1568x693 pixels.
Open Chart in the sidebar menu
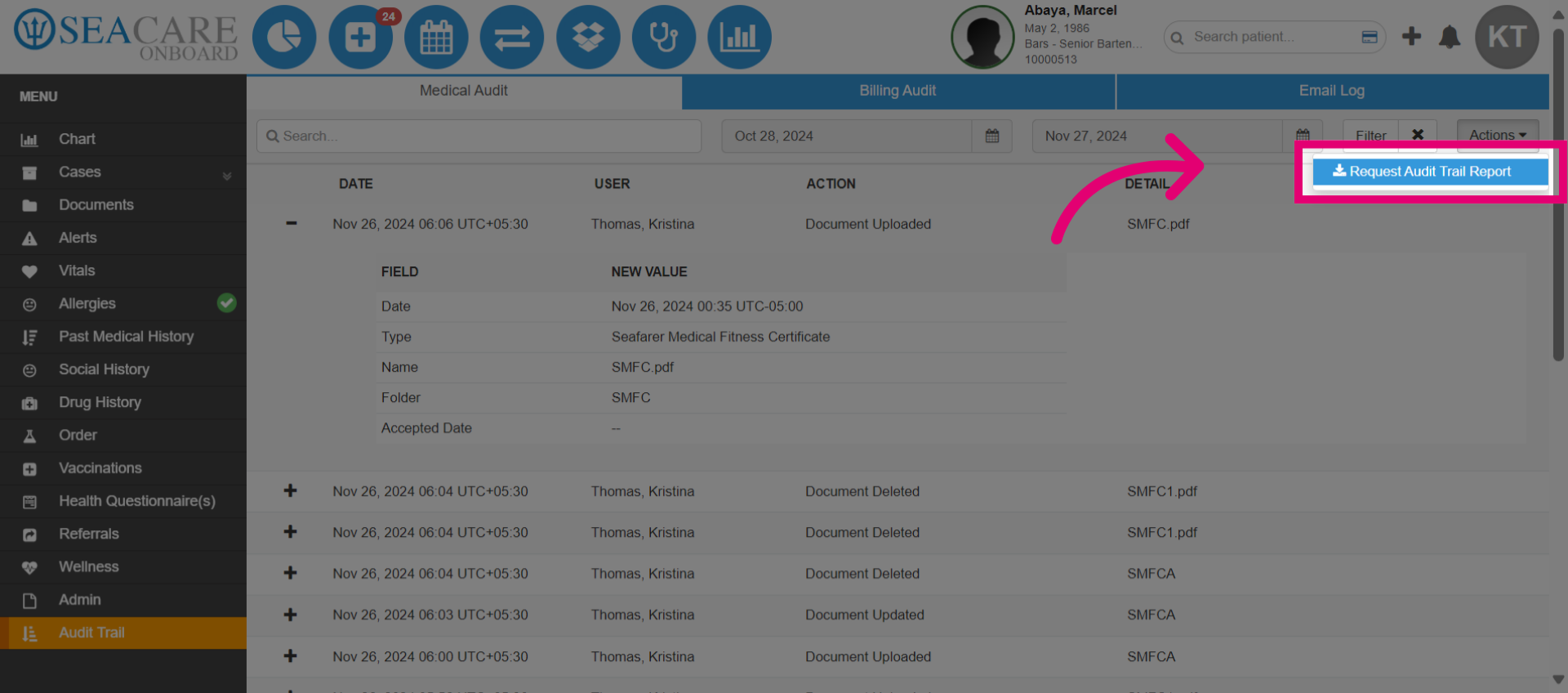(x=123, y=139)
